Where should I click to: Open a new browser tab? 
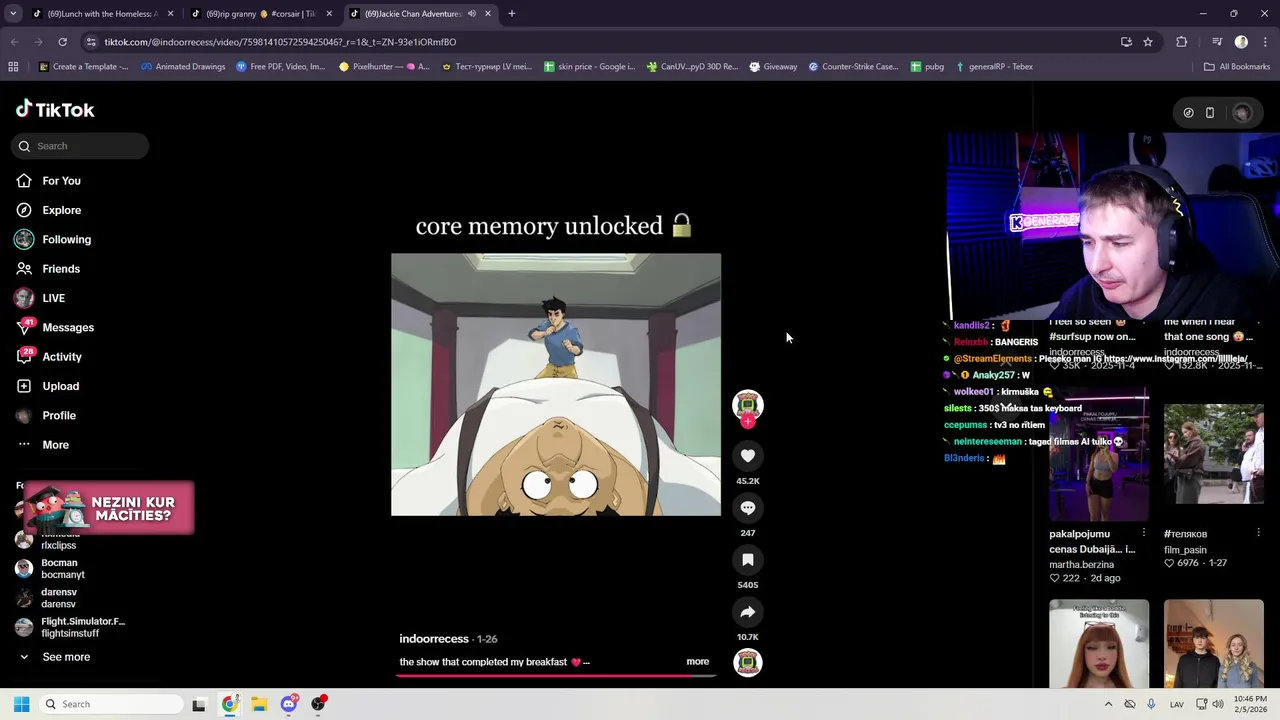[x=512, y=14]
